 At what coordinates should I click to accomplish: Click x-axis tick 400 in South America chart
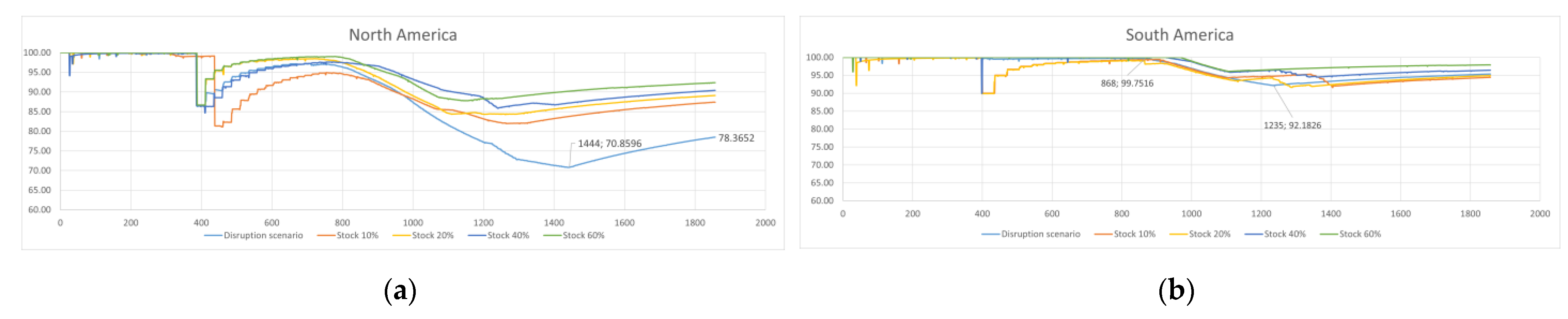coord(982,214)
